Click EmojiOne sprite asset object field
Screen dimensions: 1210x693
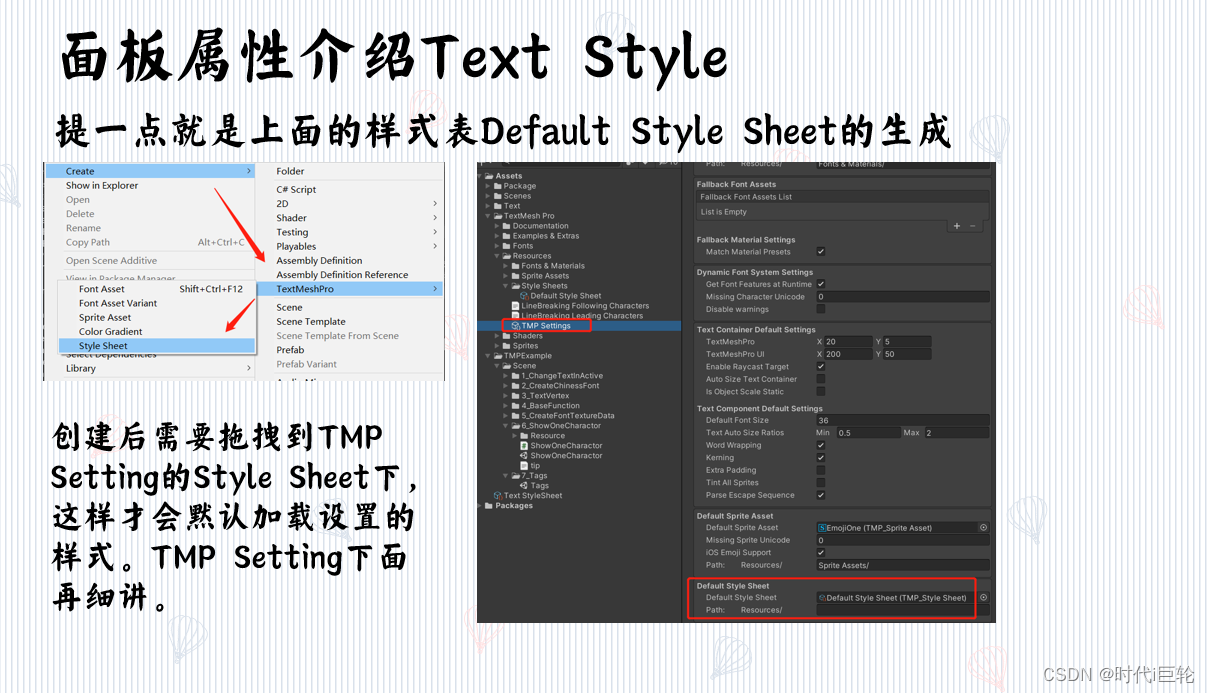pyautogui.click(x=896, y=527)
